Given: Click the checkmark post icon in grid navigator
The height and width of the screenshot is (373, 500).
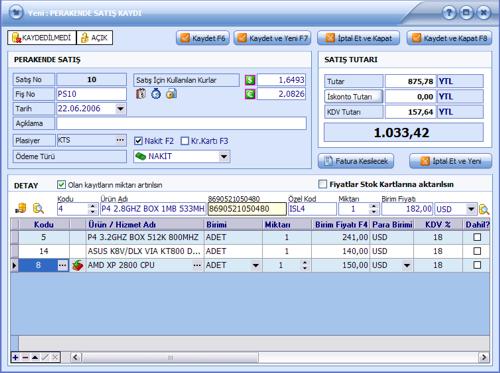Looking at the screenshot, I should (x=45, y=357).
